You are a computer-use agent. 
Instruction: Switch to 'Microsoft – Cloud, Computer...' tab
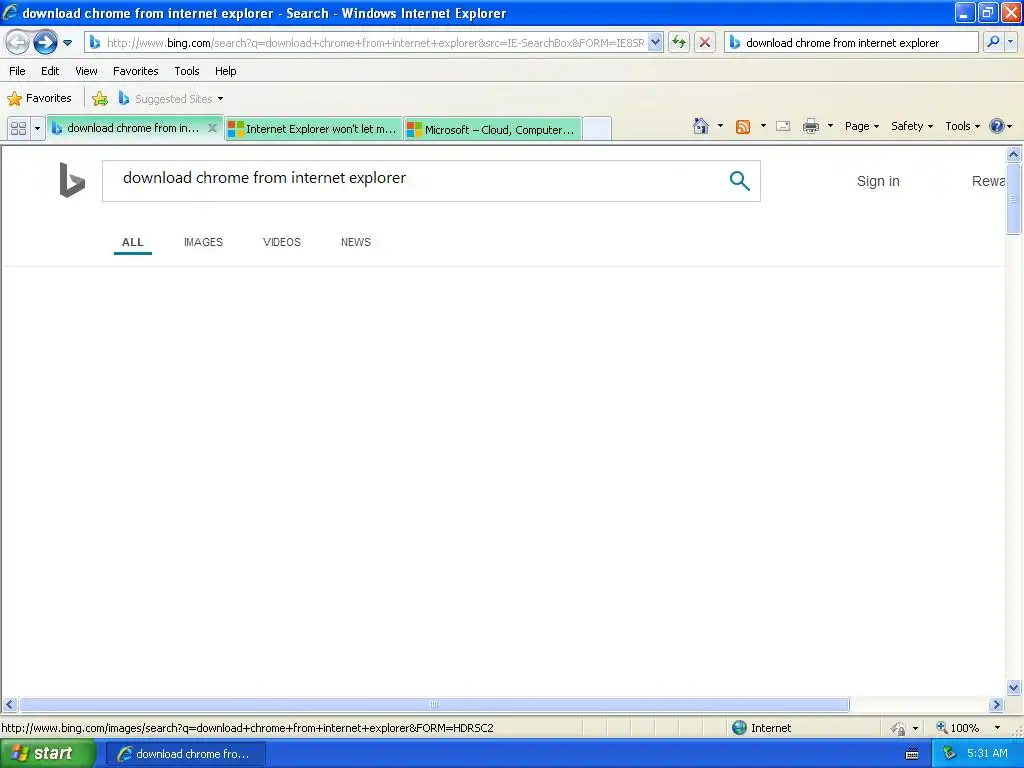click(x=493, y=129)
